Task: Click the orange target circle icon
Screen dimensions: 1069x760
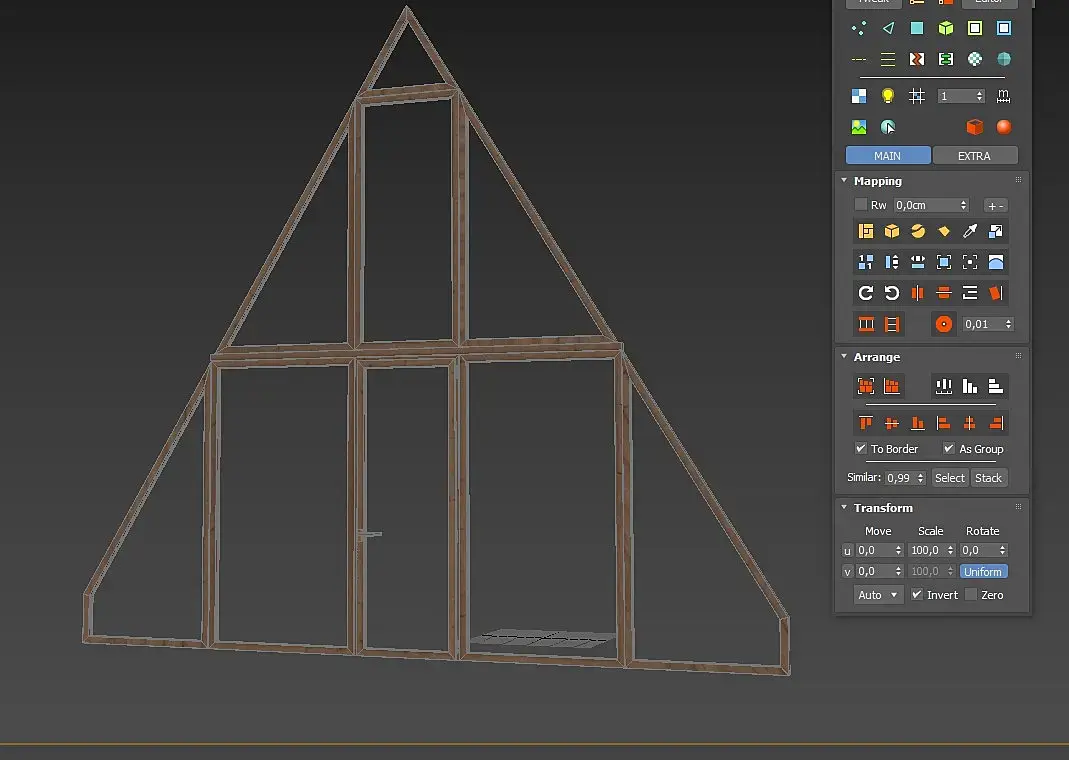Action: [x=943, y=324]
